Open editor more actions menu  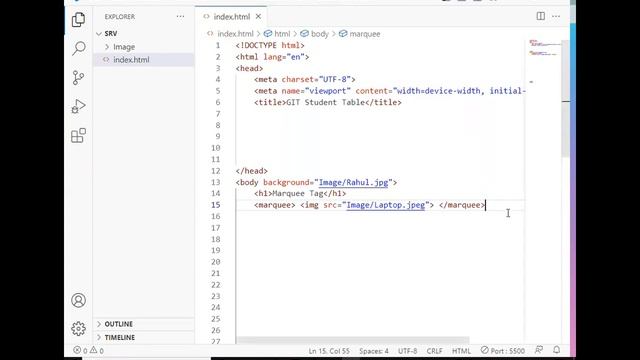pyautogui.click(x=556, y=16)
